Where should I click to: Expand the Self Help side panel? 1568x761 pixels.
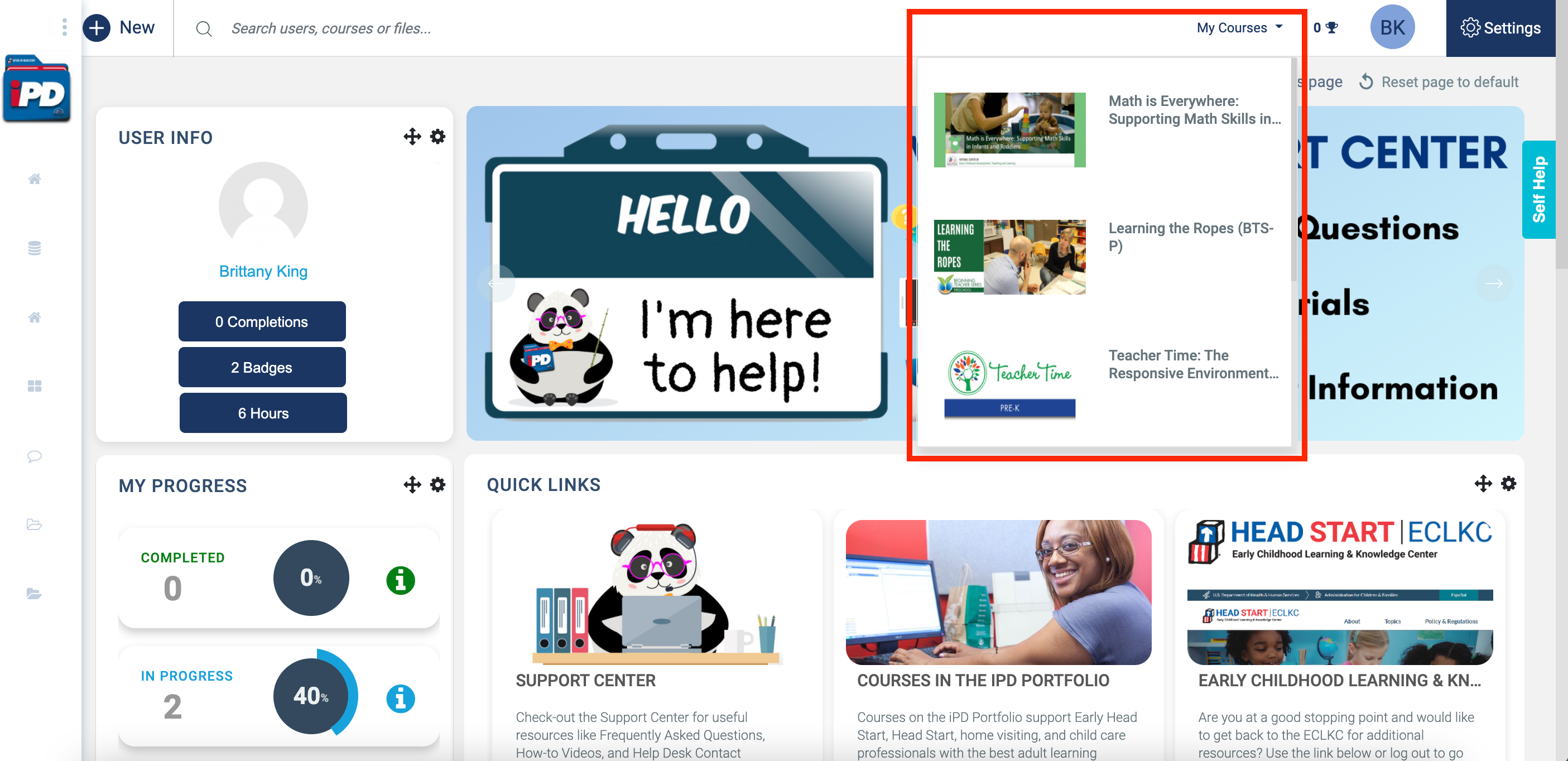(x=1540, y=189)
